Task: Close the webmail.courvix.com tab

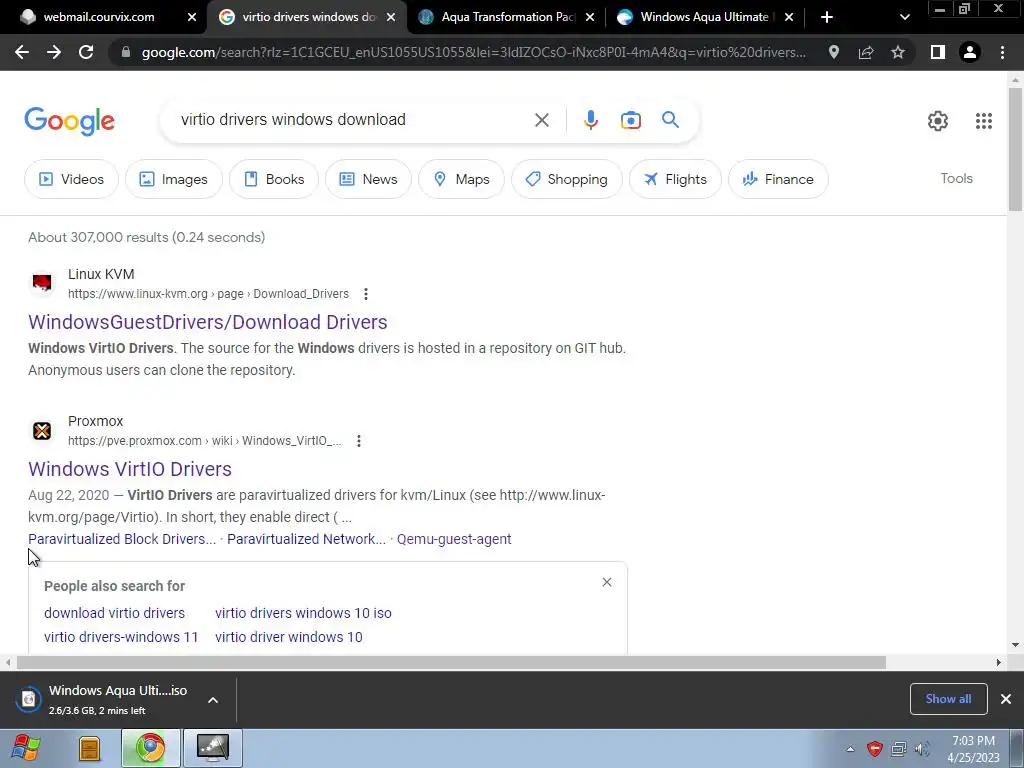Action: (191, 17)
